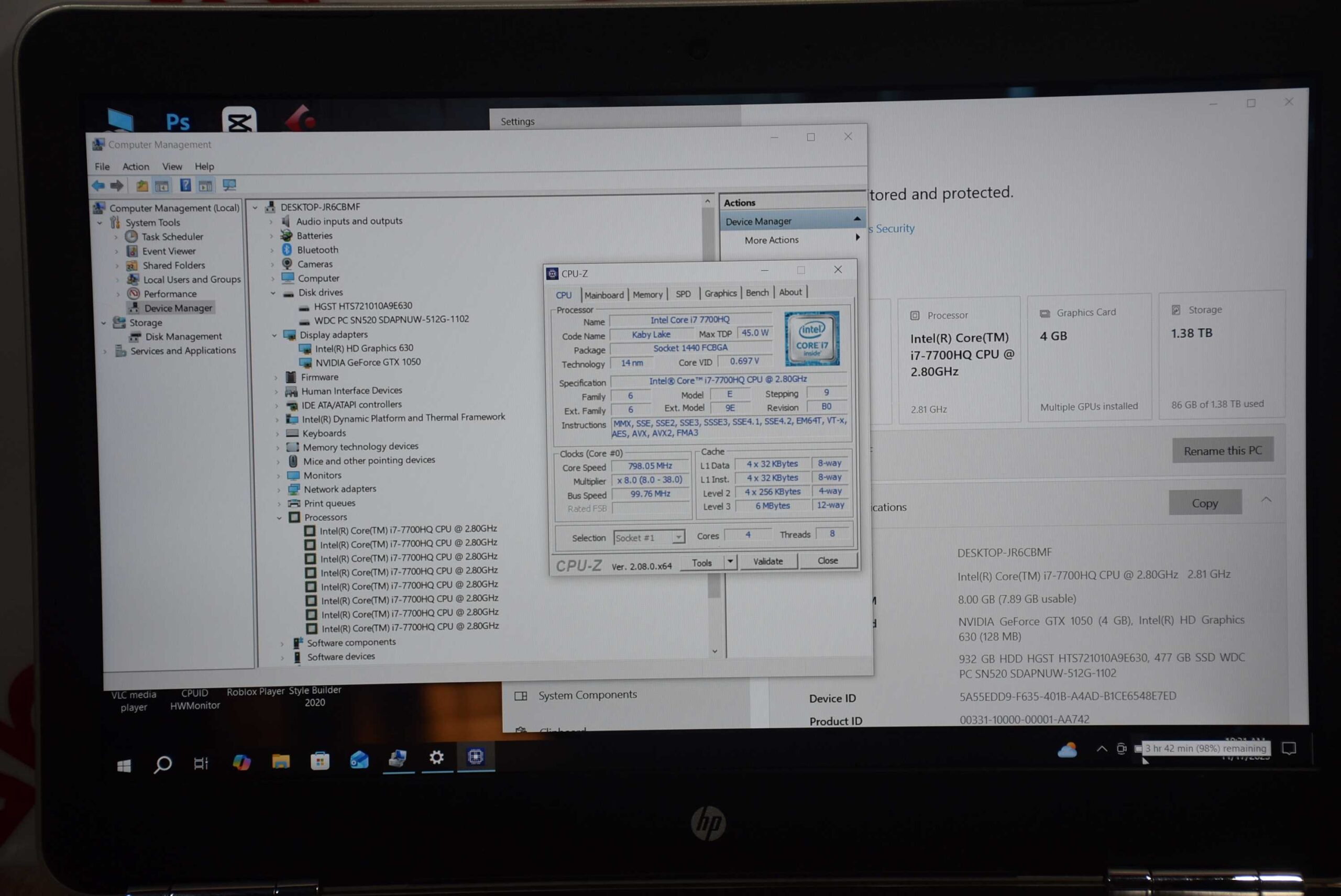Toggle Show/Hide Console Tree toolbar icon
The height and width of the screenshot is (896, 1341).
pos(162,186)
